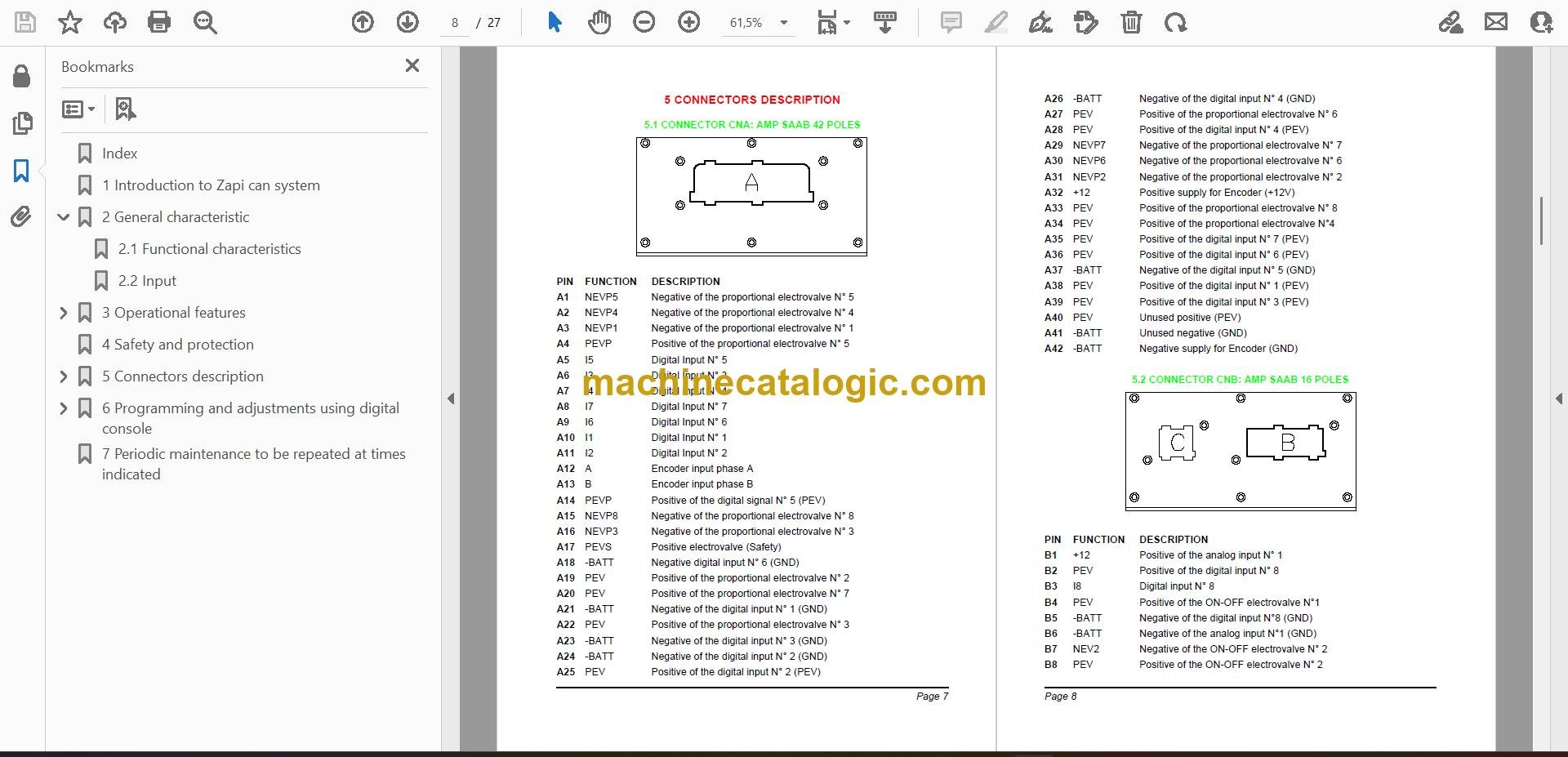Screen dimensions: 1568x757
Task: Click the 'Positive electrovalve (Safety)' description
Action: [x=715, y=547]
